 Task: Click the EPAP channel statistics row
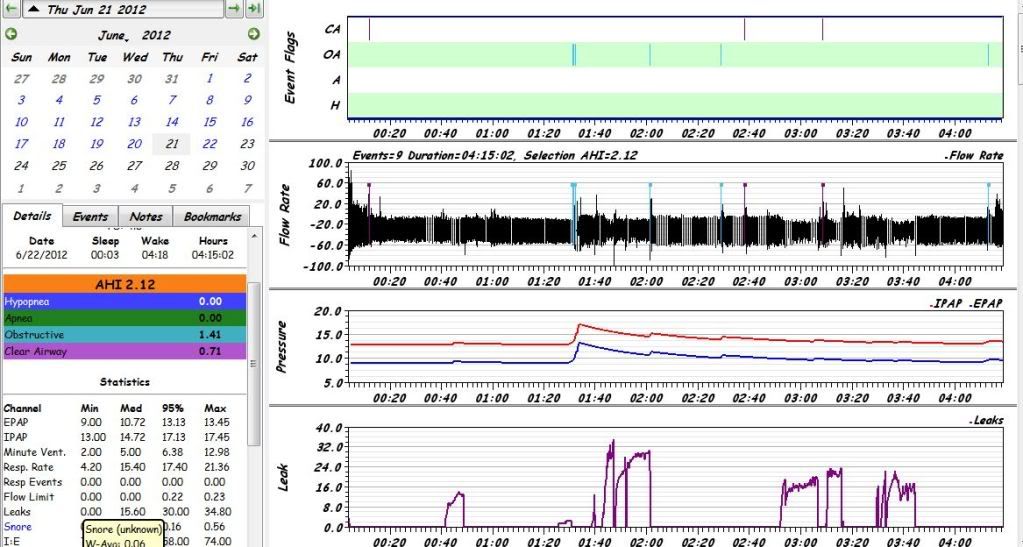(117, 422)
